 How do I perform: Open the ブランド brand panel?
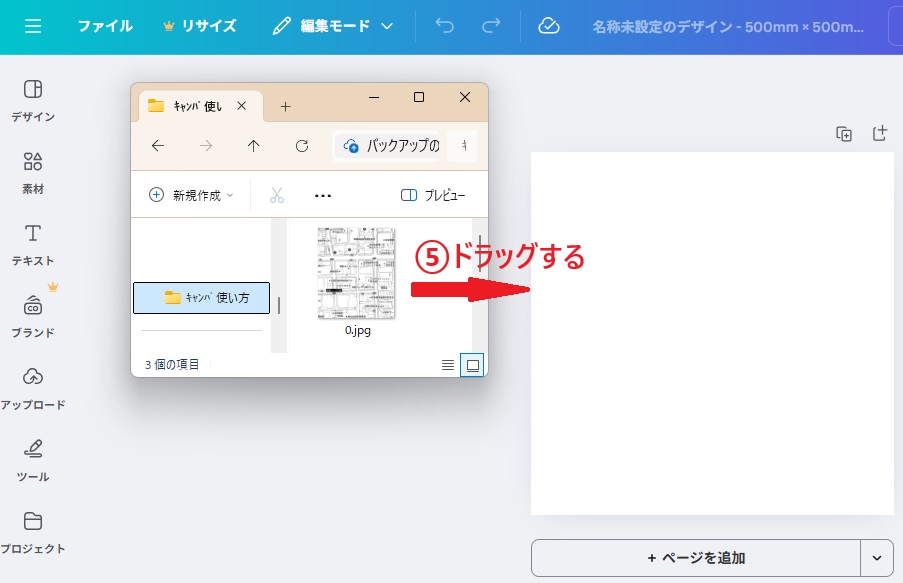click(33, 316)
